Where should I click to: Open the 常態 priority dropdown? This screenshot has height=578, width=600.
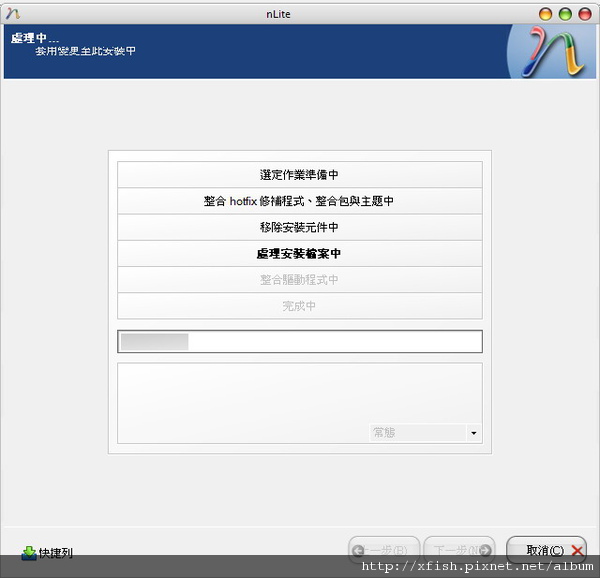click(425, 433)
